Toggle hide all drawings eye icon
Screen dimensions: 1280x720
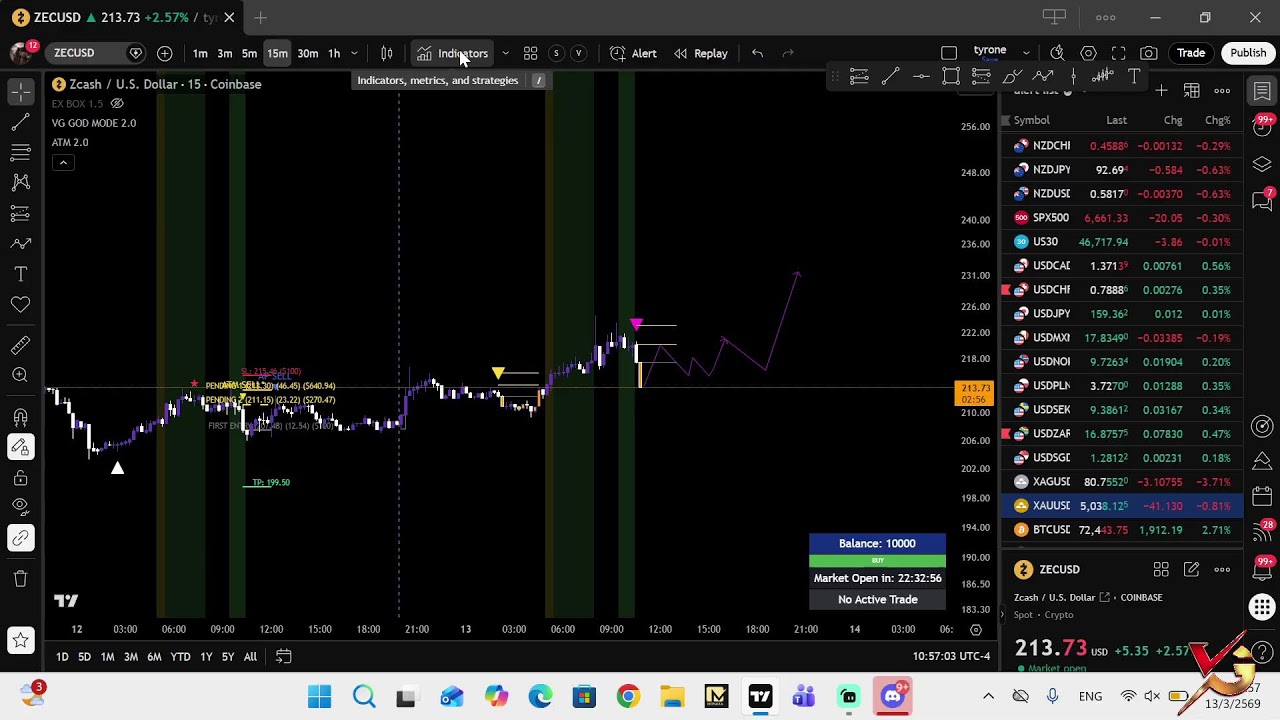[20, 507]
